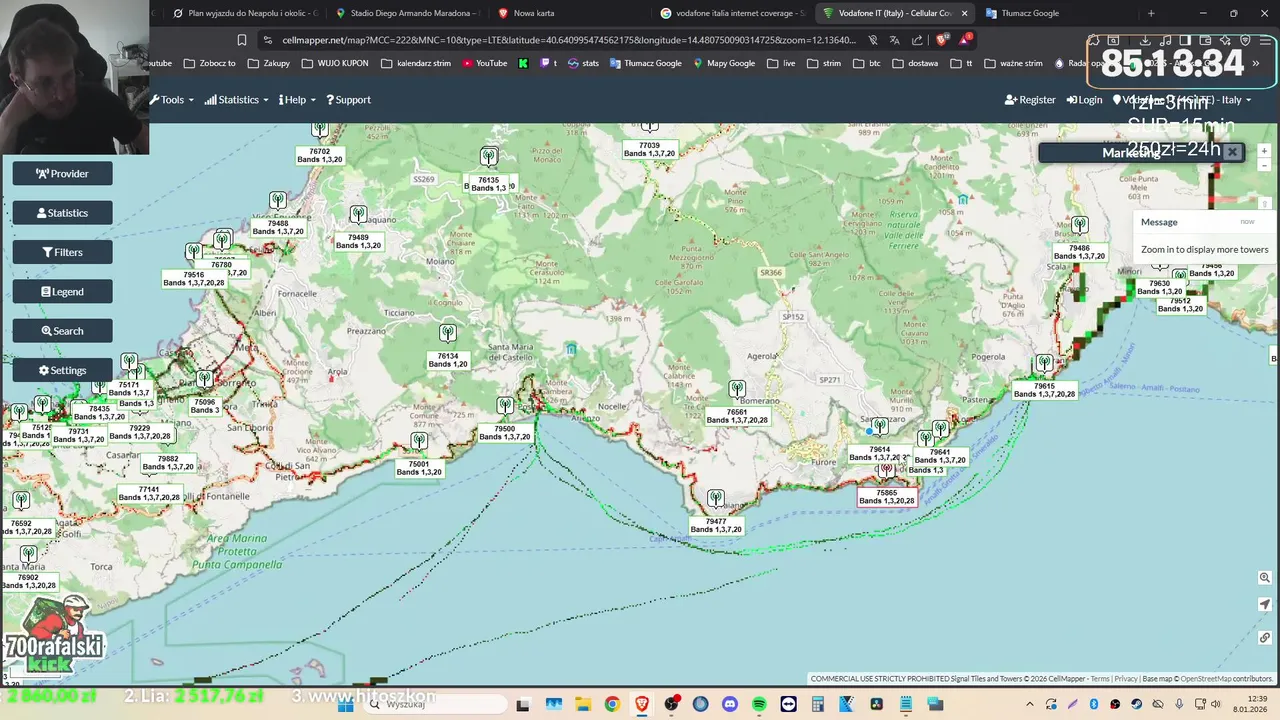Open the Vodafone Italy provider dropdown

(1182, 100)
